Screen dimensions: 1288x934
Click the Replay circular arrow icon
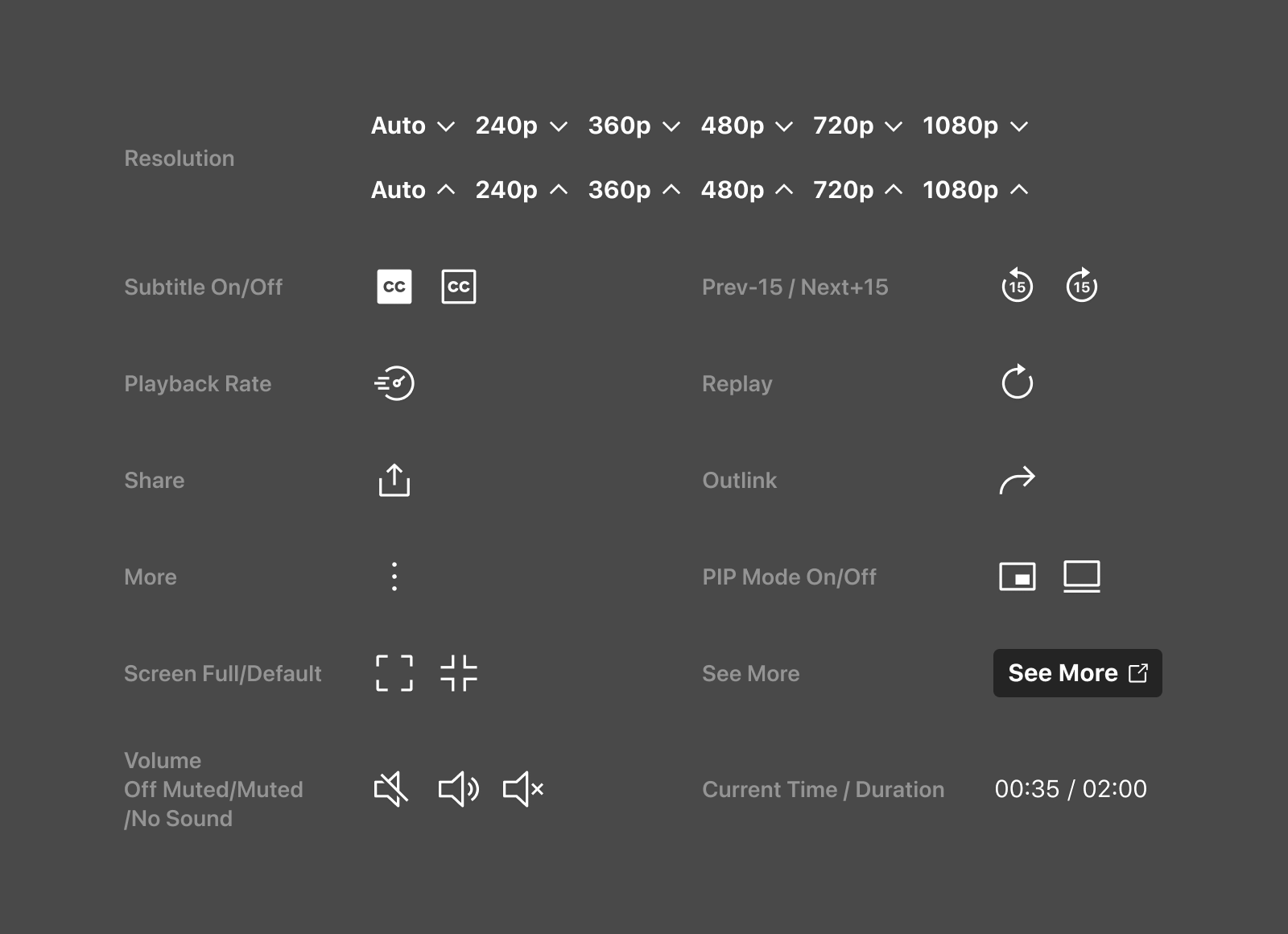click(1017, 382)
